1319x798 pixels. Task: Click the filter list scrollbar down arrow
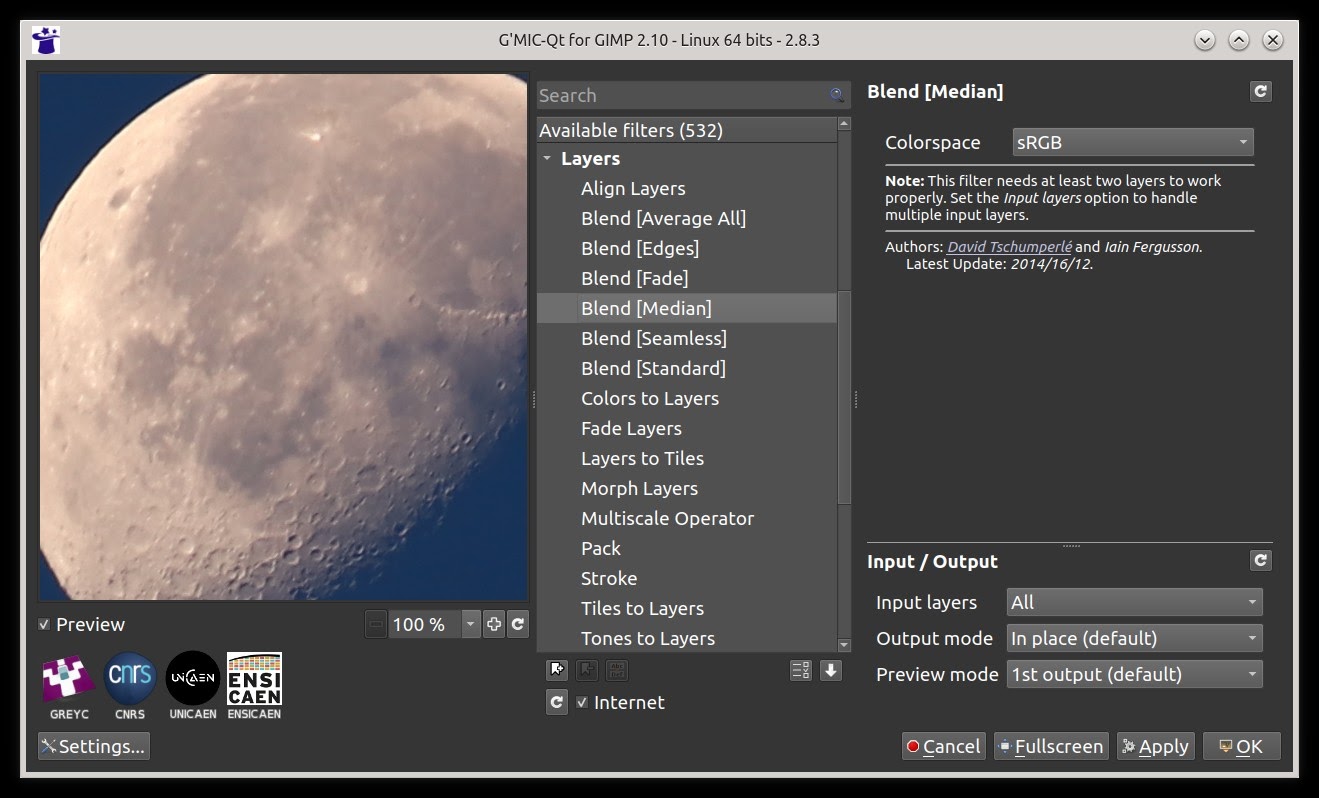pyautogui.click(x=844, y=645)
